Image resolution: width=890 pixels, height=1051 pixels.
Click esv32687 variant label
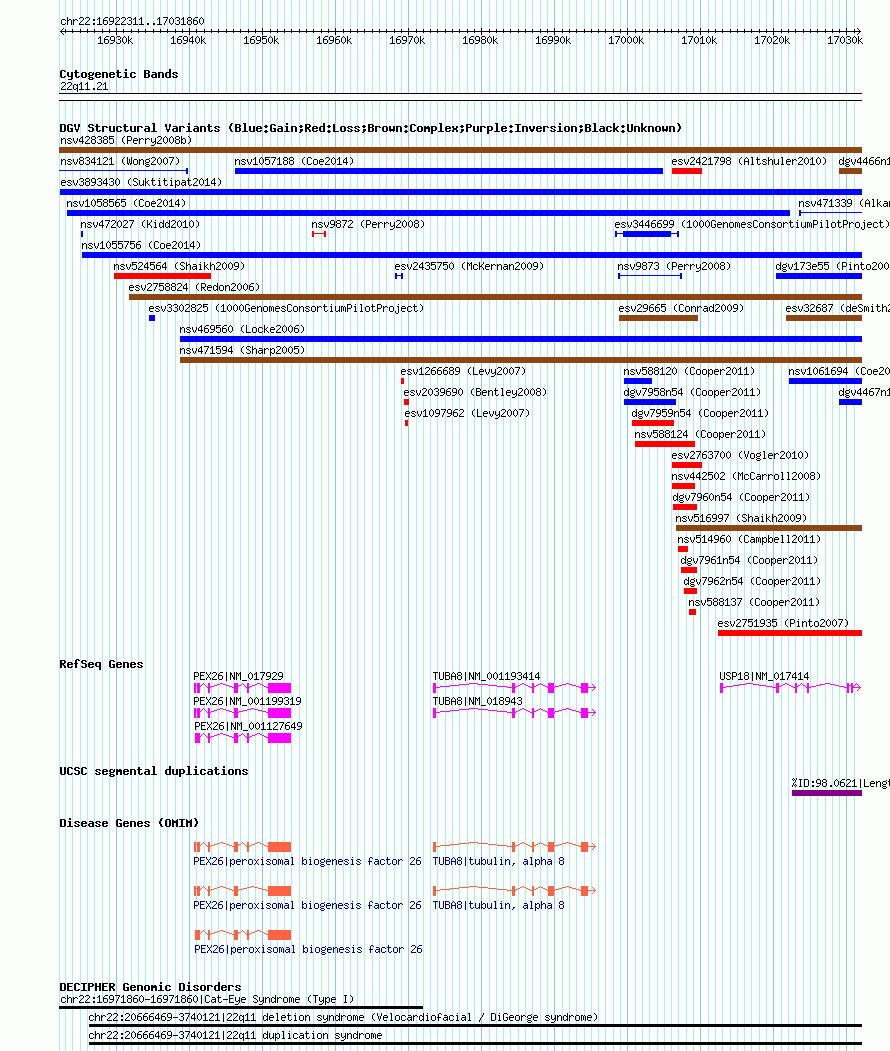[x=838, y=308]
